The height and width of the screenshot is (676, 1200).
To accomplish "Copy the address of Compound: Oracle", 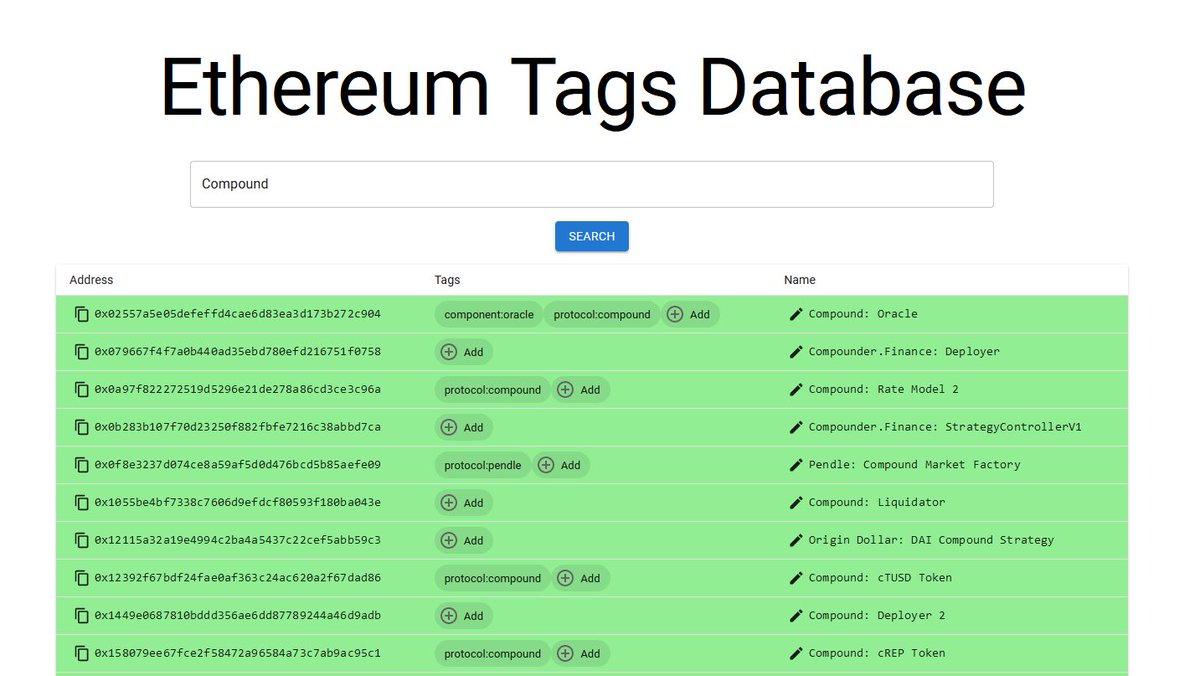I will 81,313.
